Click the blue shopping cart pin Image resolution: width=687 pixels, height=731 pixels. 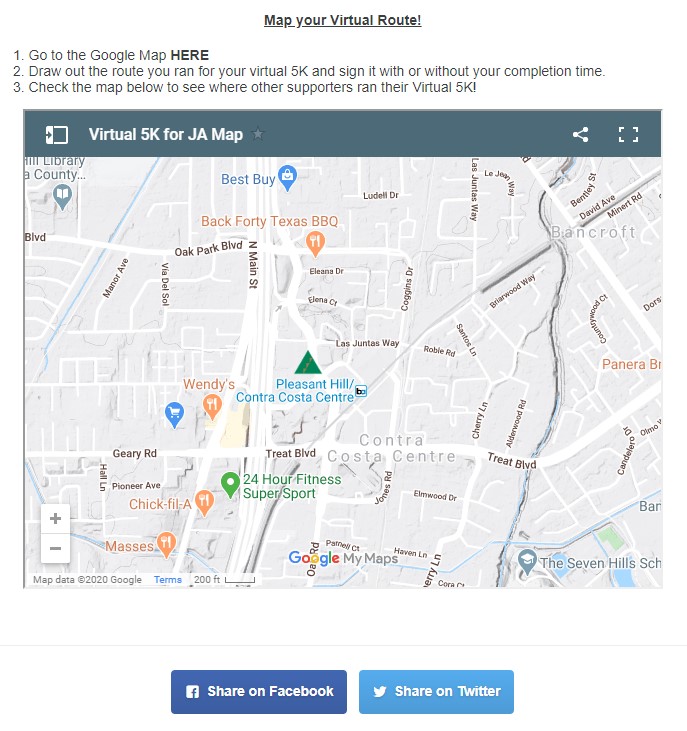[174, 414]
